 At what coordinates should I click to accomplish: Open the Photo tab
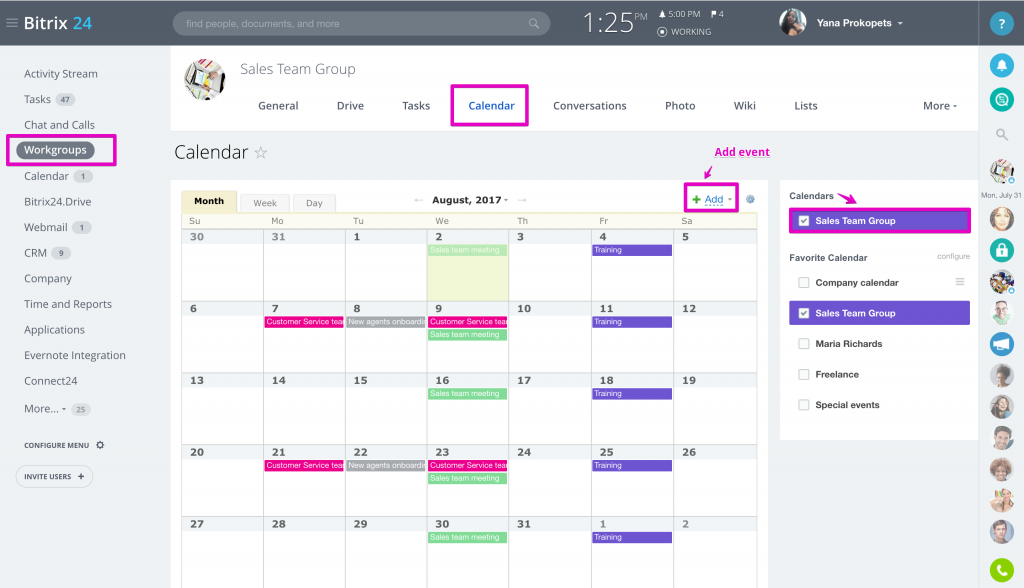pyautogui.click(x=680, y=106)
